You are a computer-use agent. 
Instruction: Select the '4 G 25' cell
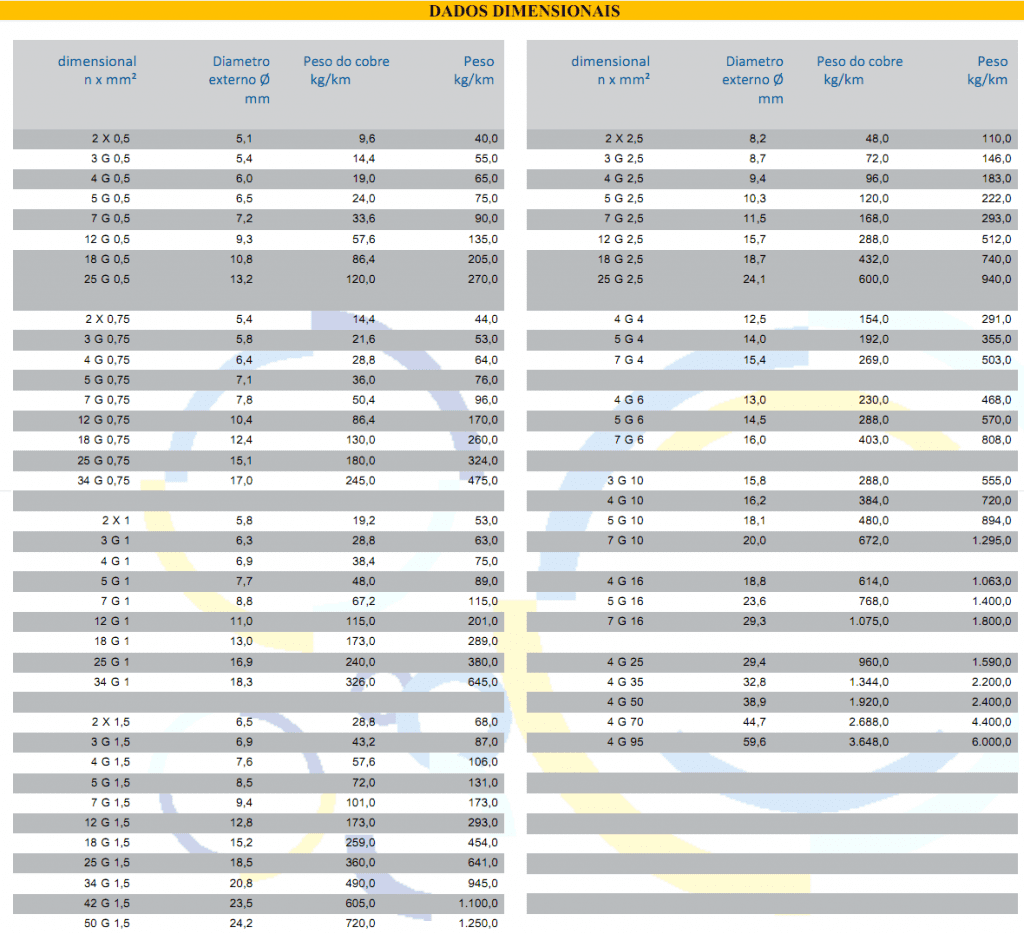pos(625,662)
